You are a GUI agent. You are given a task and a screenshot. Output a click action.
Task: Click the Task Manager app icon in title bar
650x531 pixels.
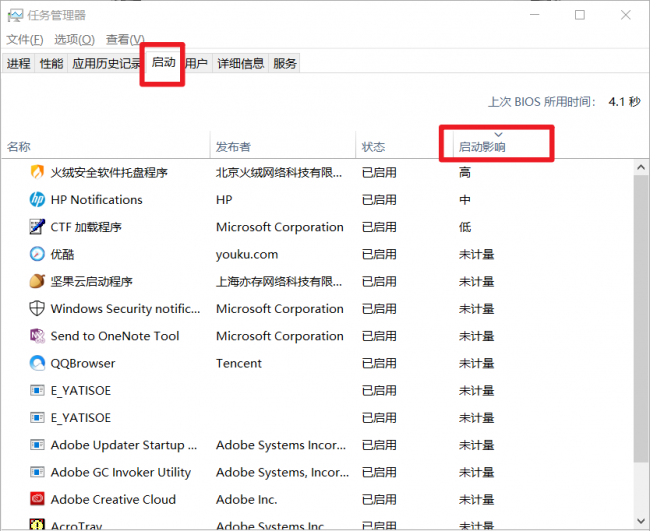(x=15, y=15)
